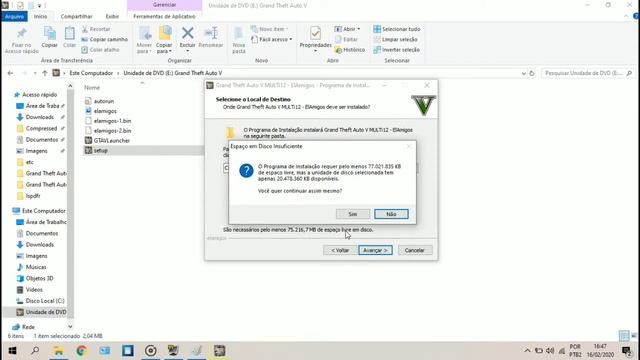The height and width of the screenshot is (360, 640).
Task: Select Este Computador in navigation pane
Action: coord(43,211)
